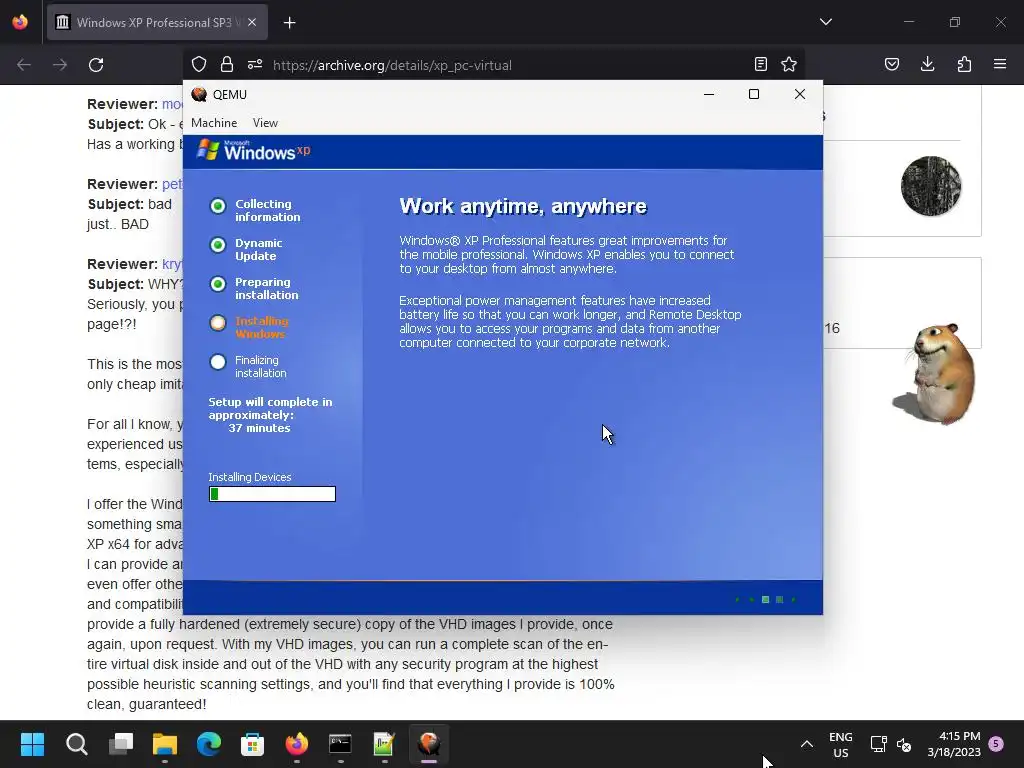Minimize the QEMU window
1024x768 pixels.
(x=709, y=94)
